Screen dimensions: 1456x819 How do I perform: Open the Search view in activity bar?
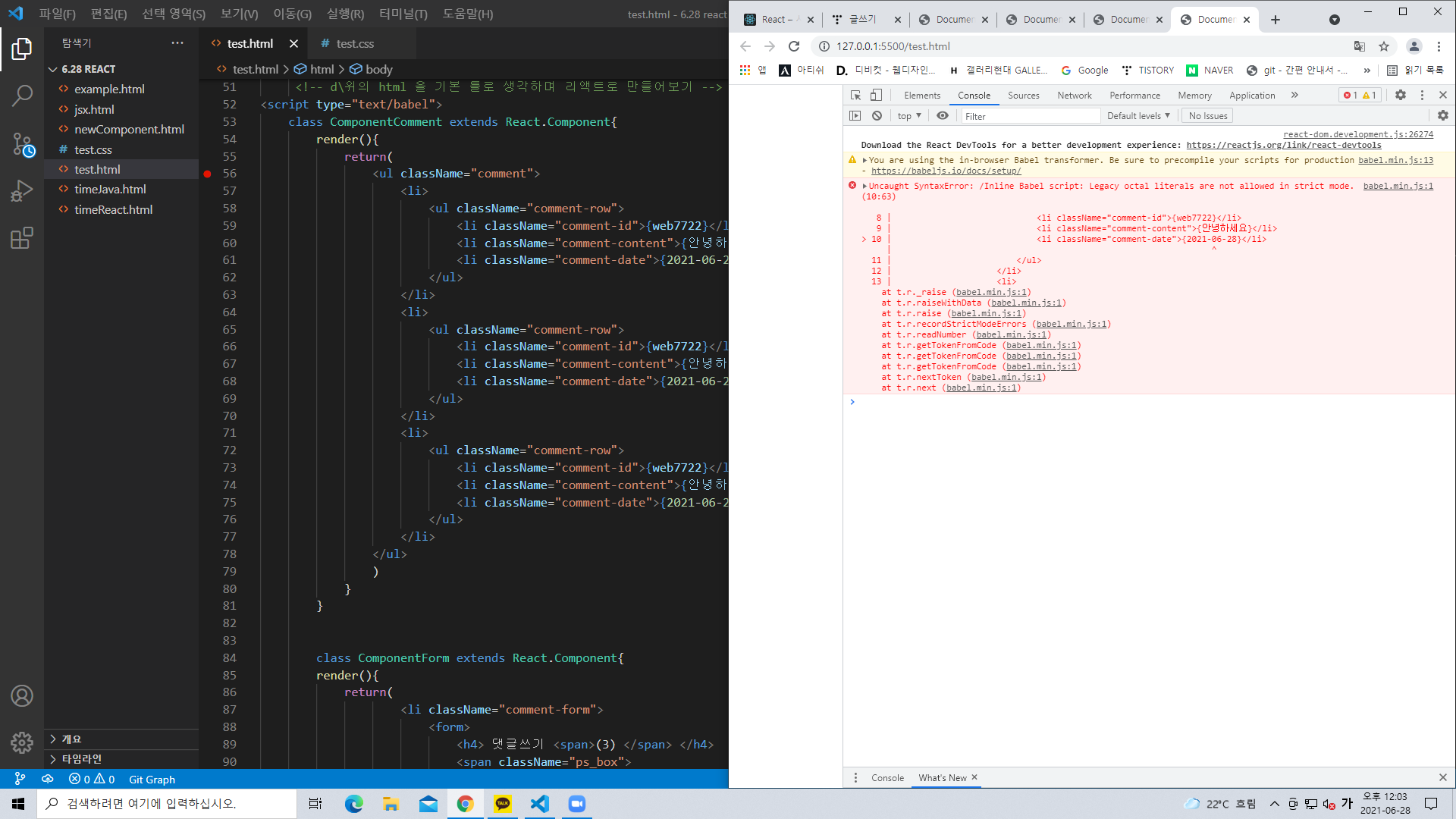pyautogui.click(x=22, y=96)
